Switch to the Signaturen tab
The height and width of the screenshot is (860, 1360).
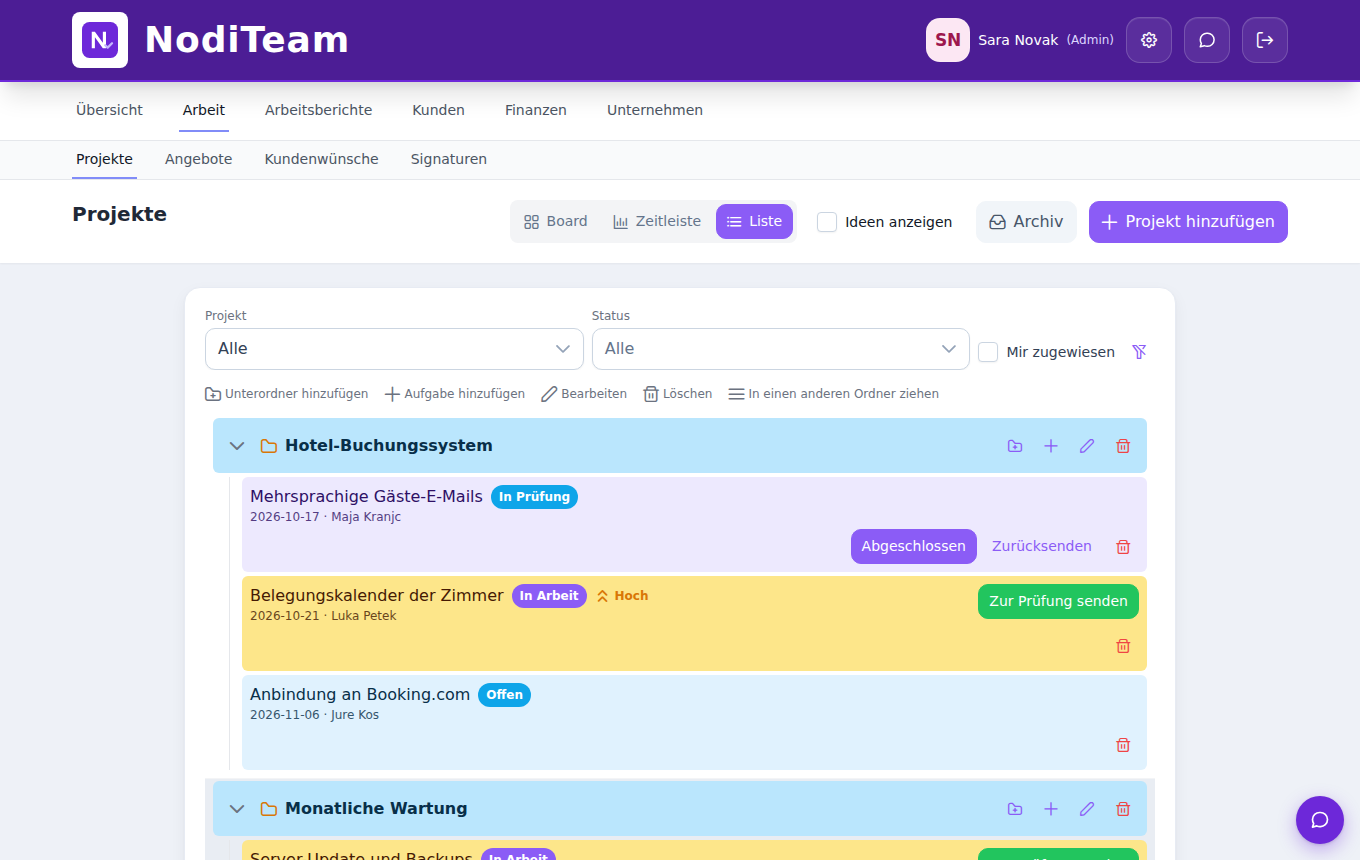tap(449, 159)
